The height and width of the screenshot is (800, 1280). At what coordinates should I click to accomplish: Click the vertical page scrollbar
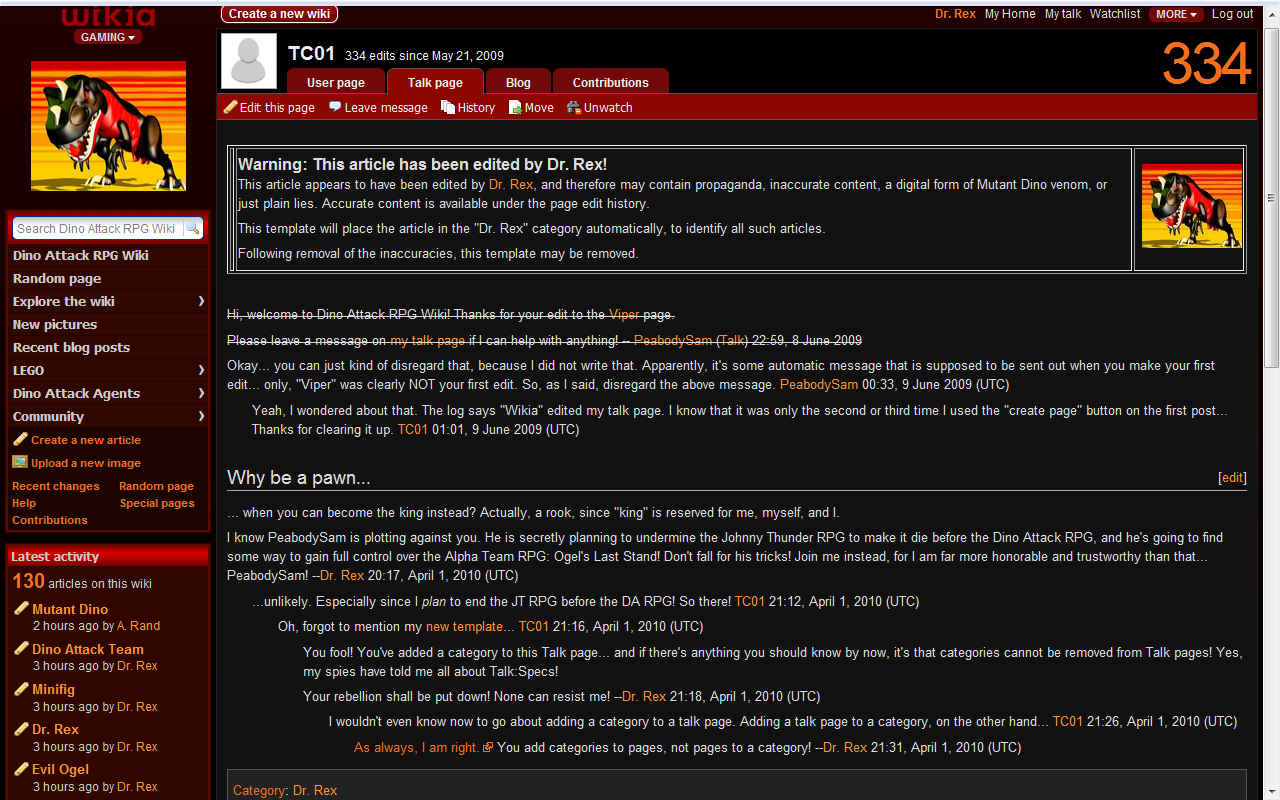[x=1272, y=400]
